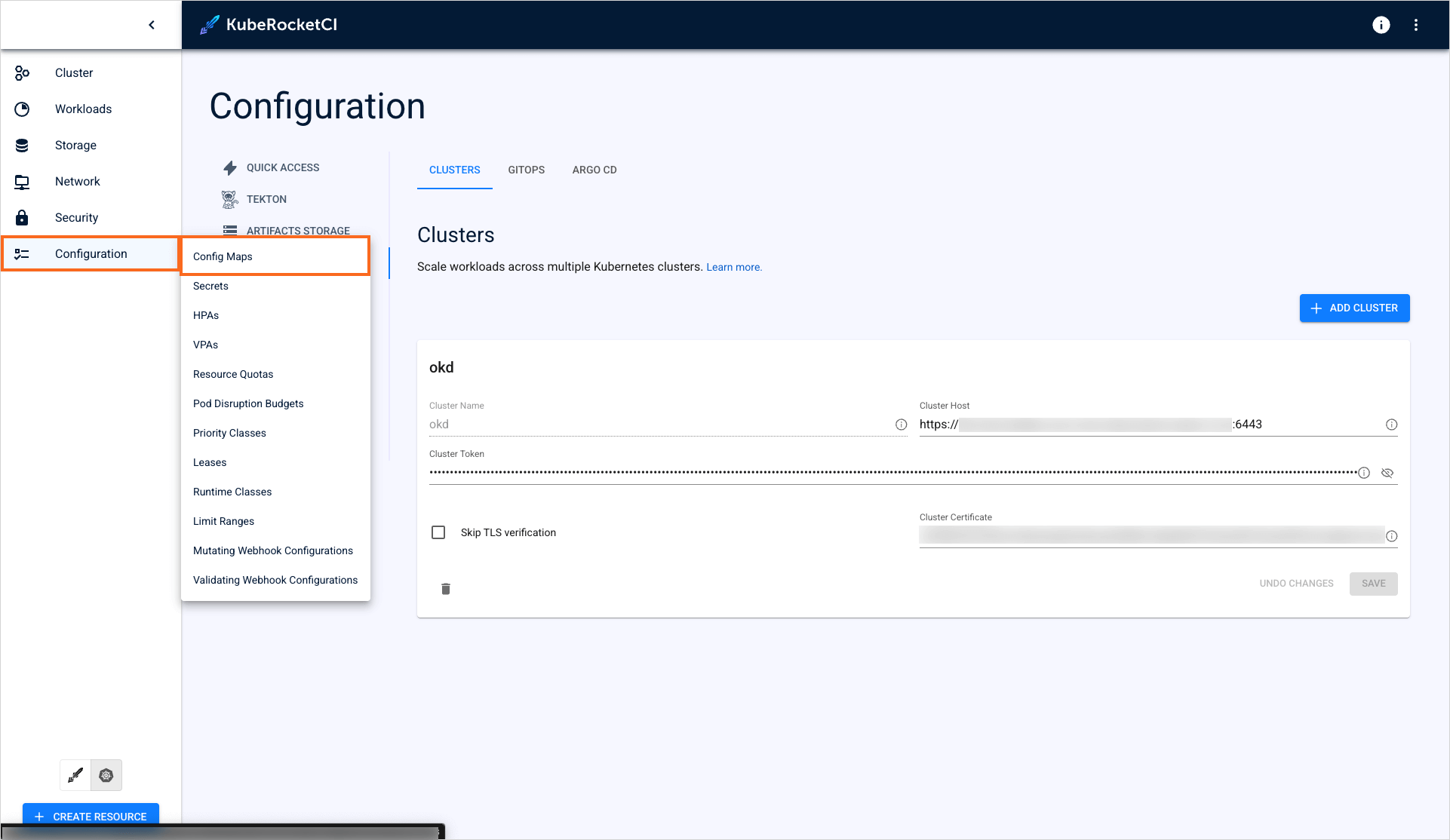1450x840 pixels.
Task: Open the Learn more link
Action: [x=733, y=267]
